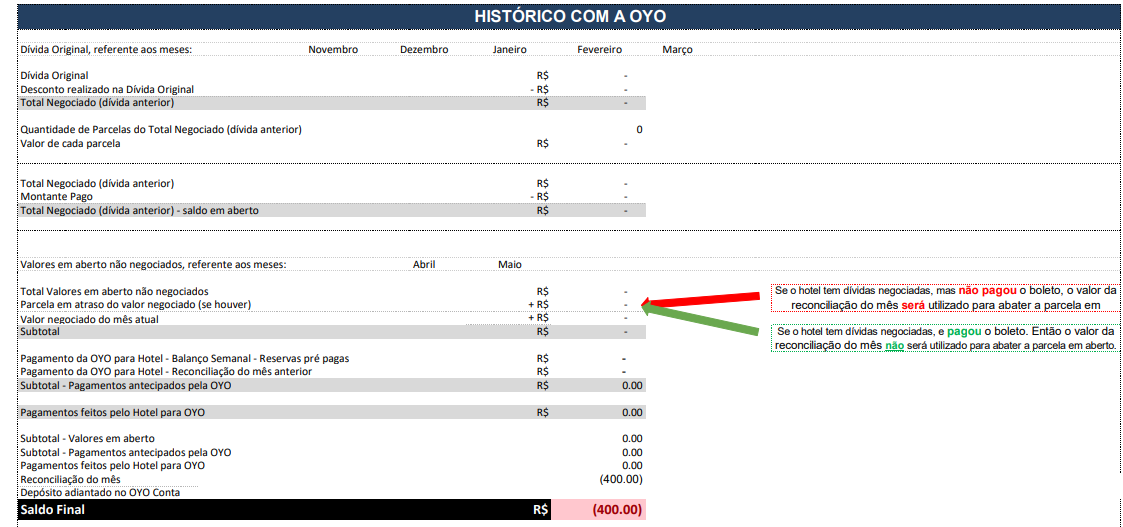Click the 'Depósito adiantado no OYO Conta' label
This screenshot has height=527, width=1123.
pos(100,493)
